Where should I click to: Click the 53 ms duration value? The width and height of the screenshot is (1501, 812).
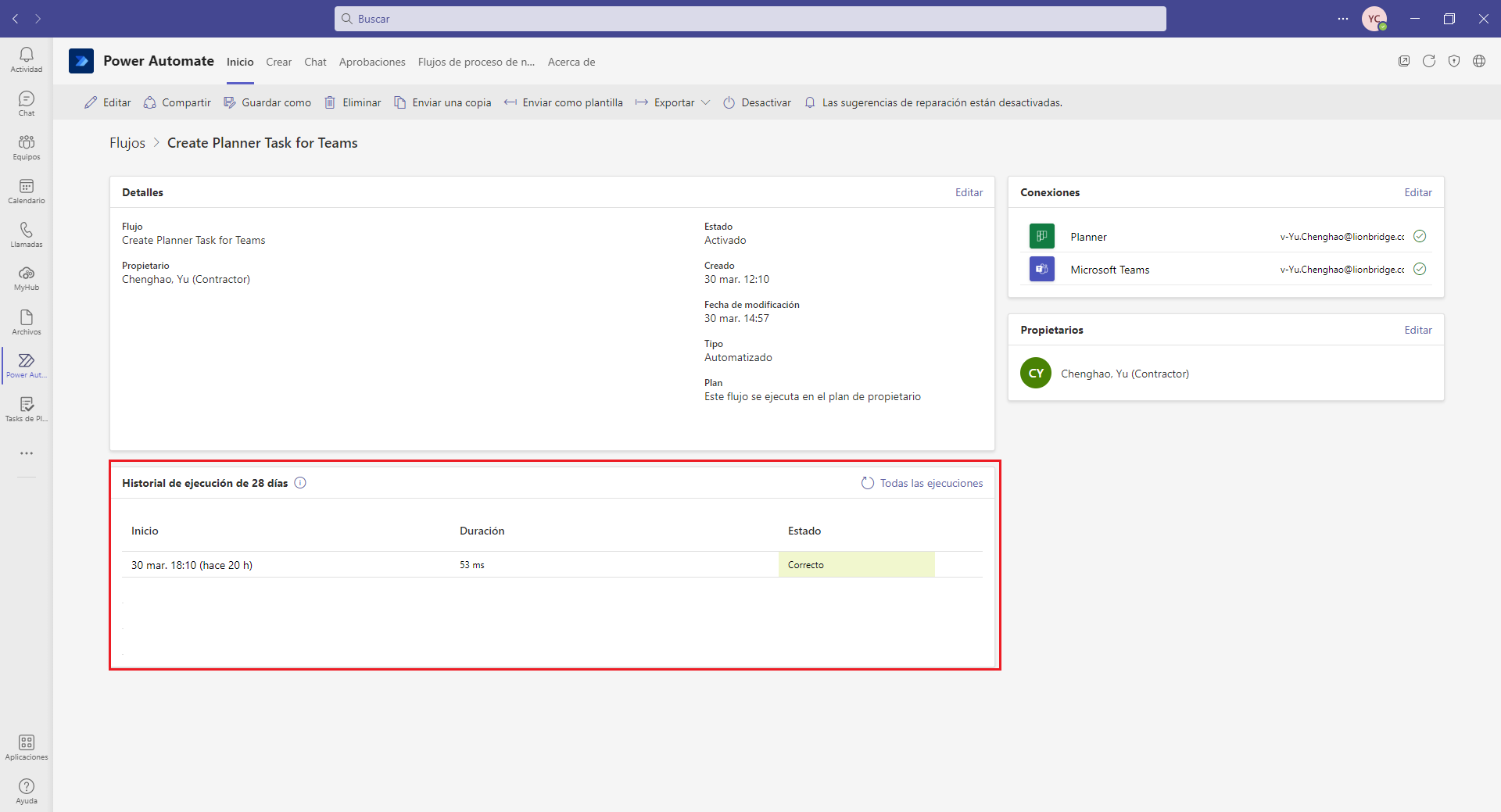(472, 565)
